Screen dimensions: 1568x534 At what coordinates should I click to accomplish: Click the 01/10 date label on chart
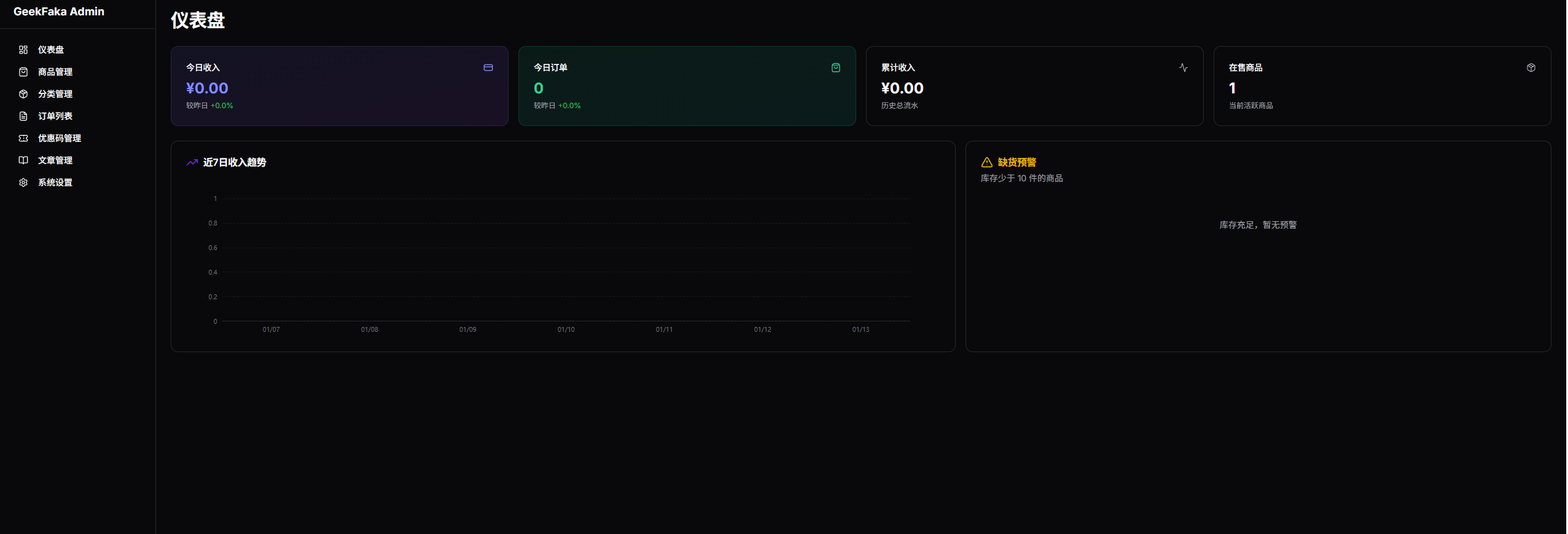pos(566,329)
